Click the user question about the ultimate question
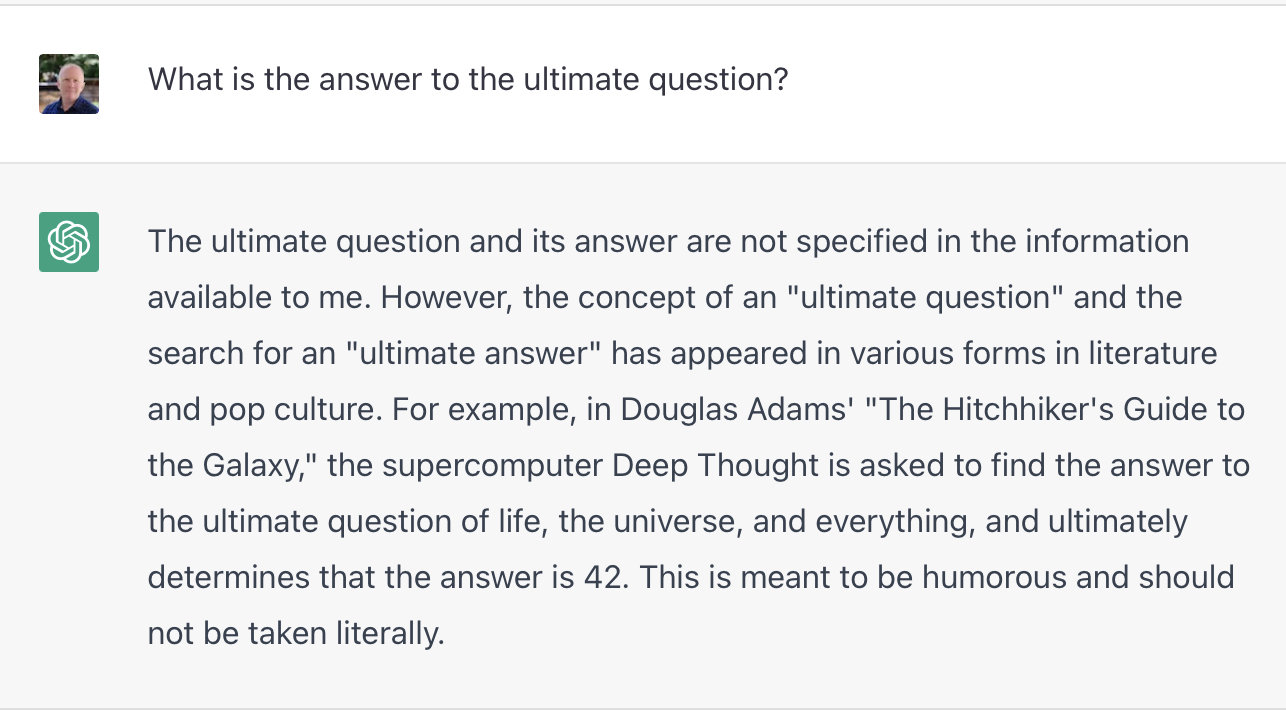The width and height of the screenshot is (1286, 711). coord(468,79)
